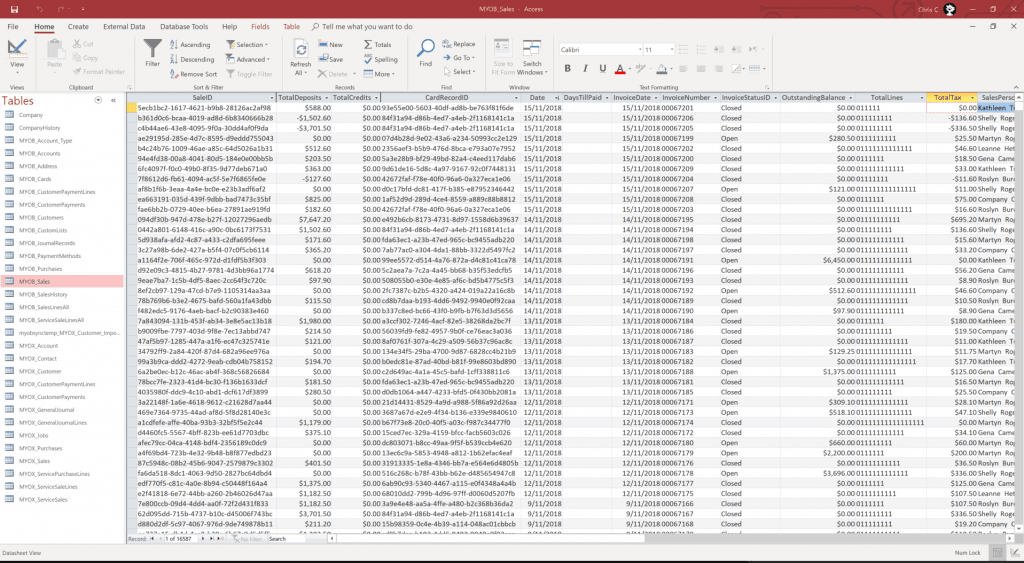Toggle Underline formatting

coord(602,69)
